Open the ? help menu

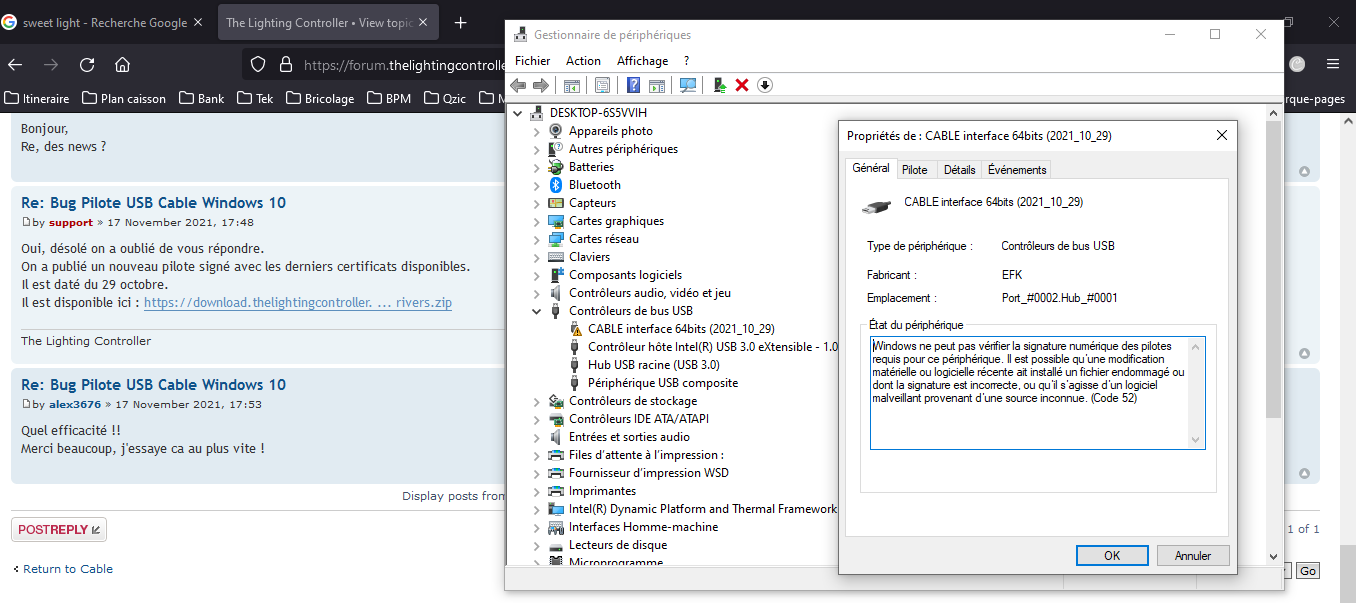tap(687, 61)
